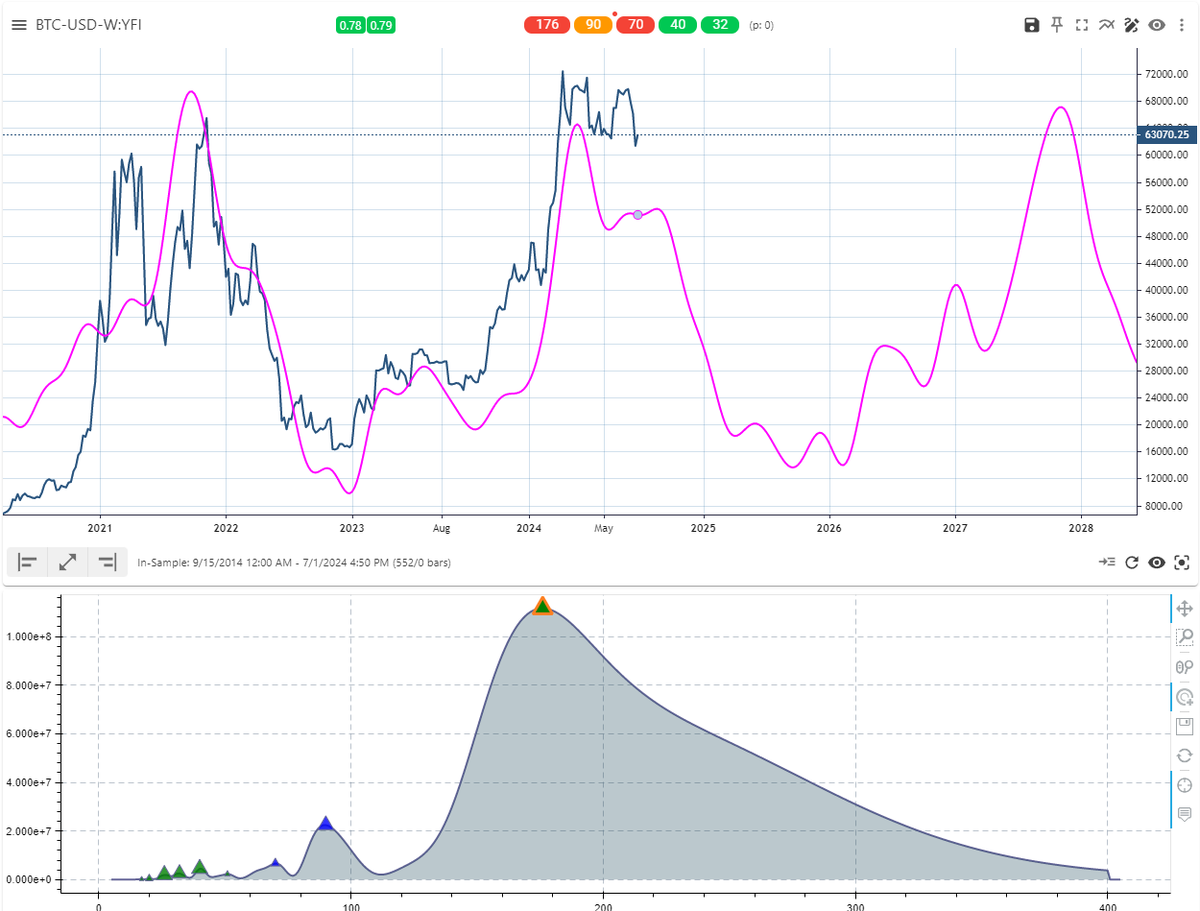
Task: Select the Box Zoom tool in spectrum toolbar
Action: 1185,637
